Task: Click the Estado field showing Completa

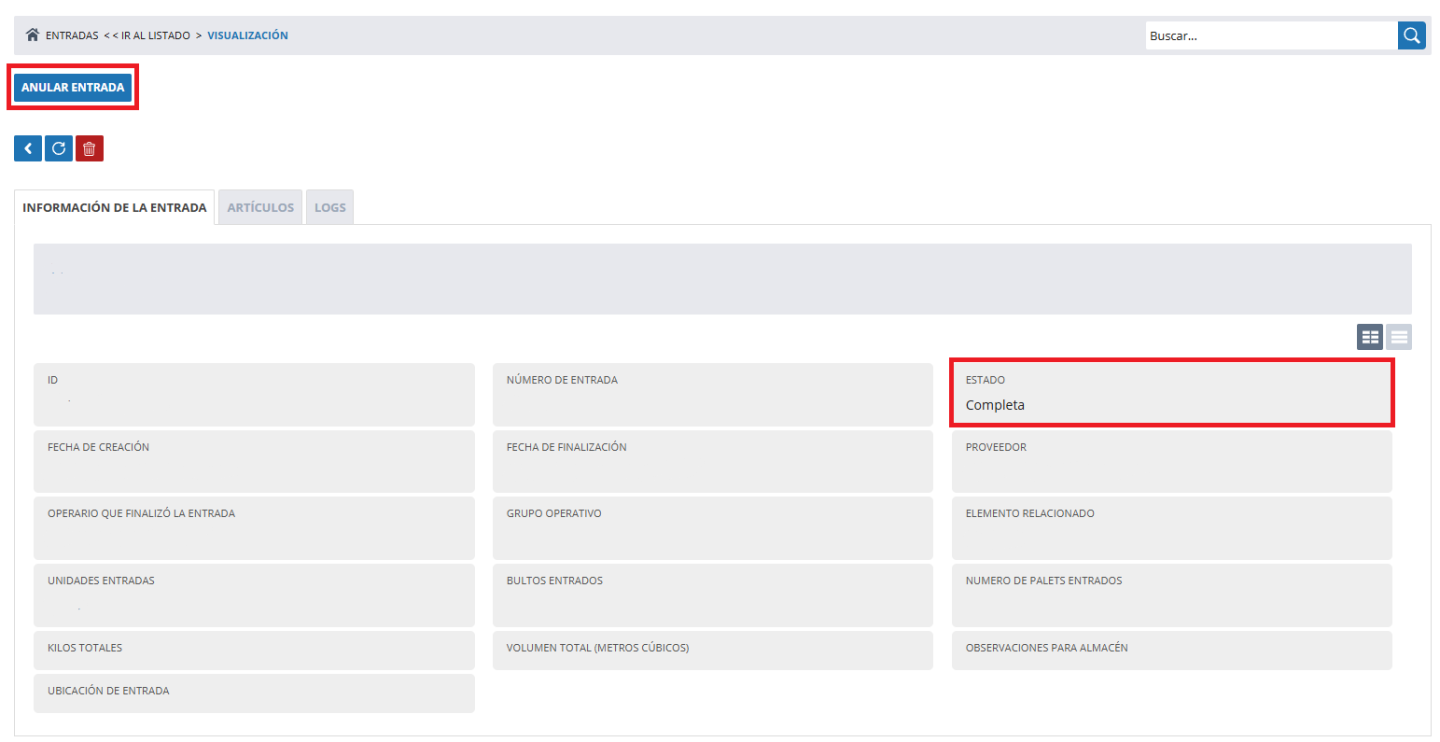Action: (1171, 394)
